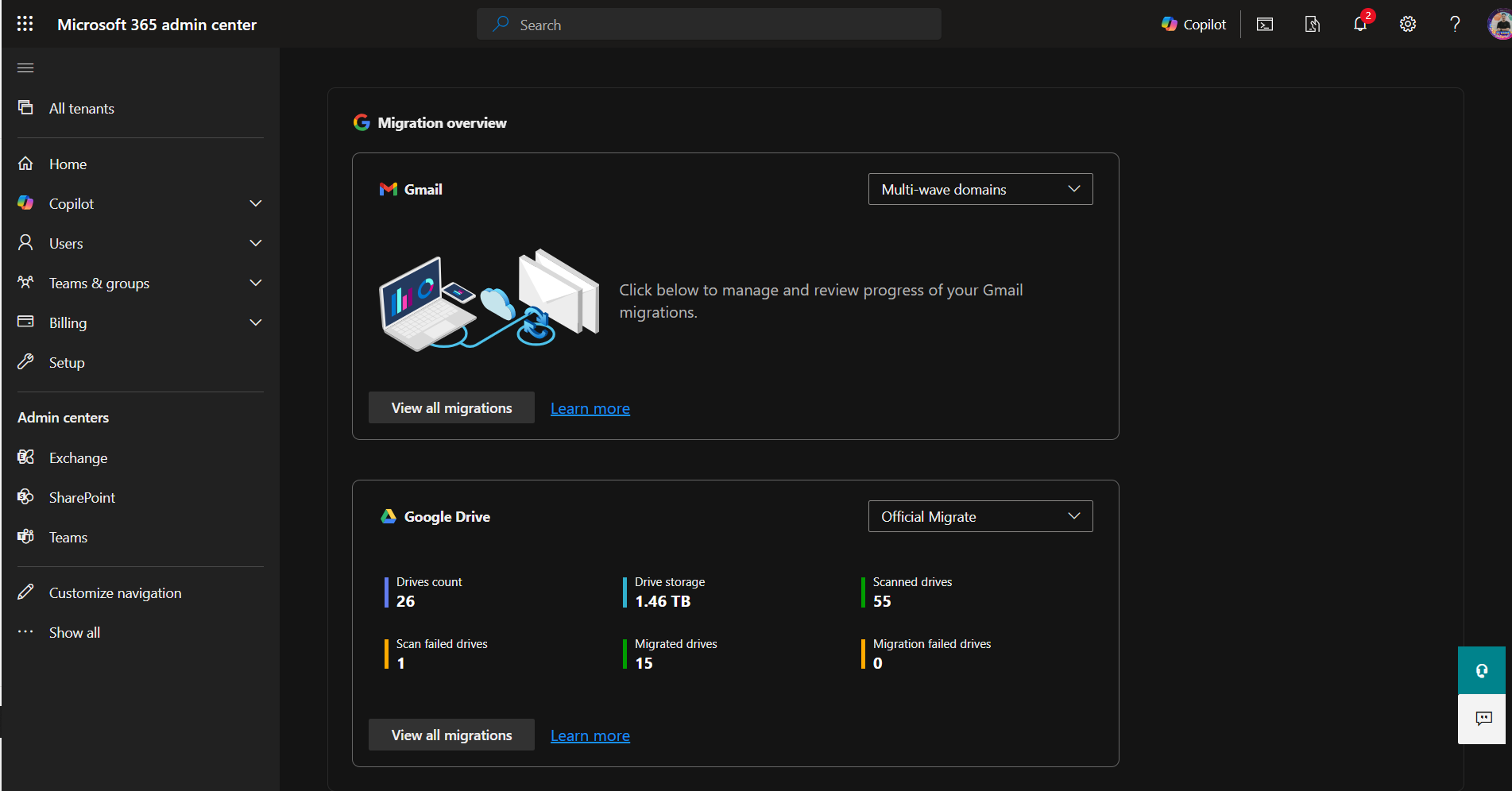Open the Official Migrate dropdown

click(980, 516)
